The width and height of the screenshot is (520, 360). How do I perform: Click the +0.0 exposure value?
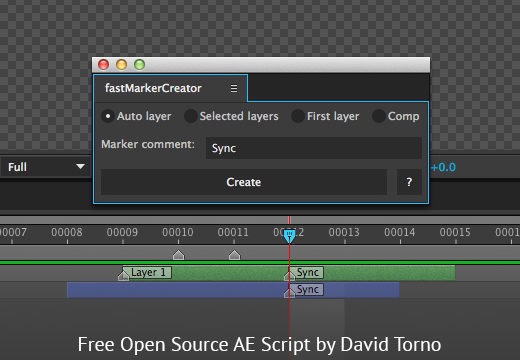(x=443, y=167)
